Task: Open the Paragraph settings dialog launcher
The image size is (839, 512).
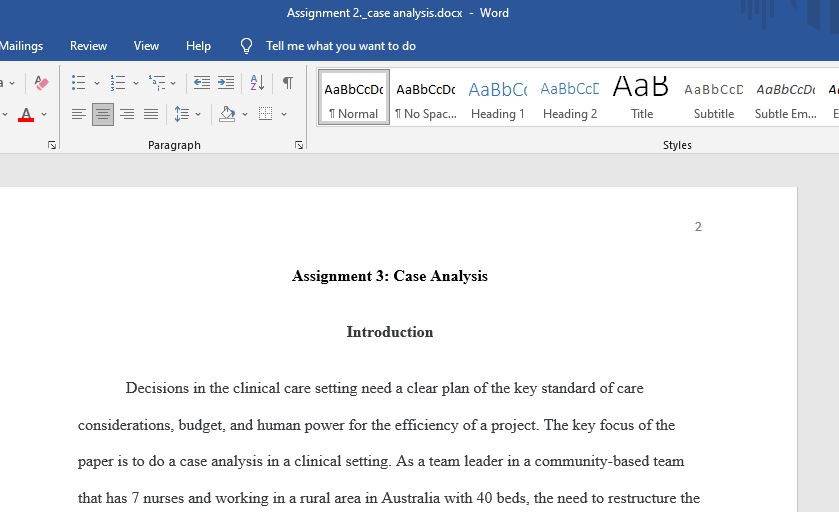Action: pyautogui.click(x=299, y=145)
